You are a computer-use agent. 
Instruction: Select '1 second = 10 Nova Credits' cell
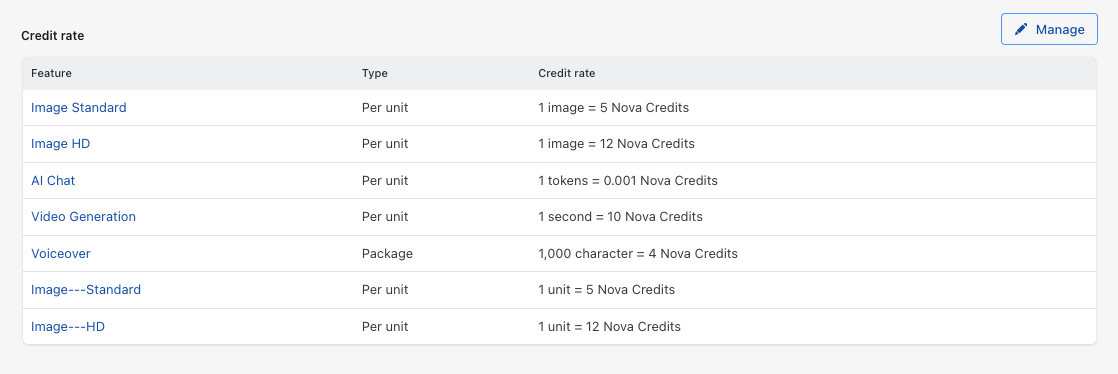tap(620, 217)
